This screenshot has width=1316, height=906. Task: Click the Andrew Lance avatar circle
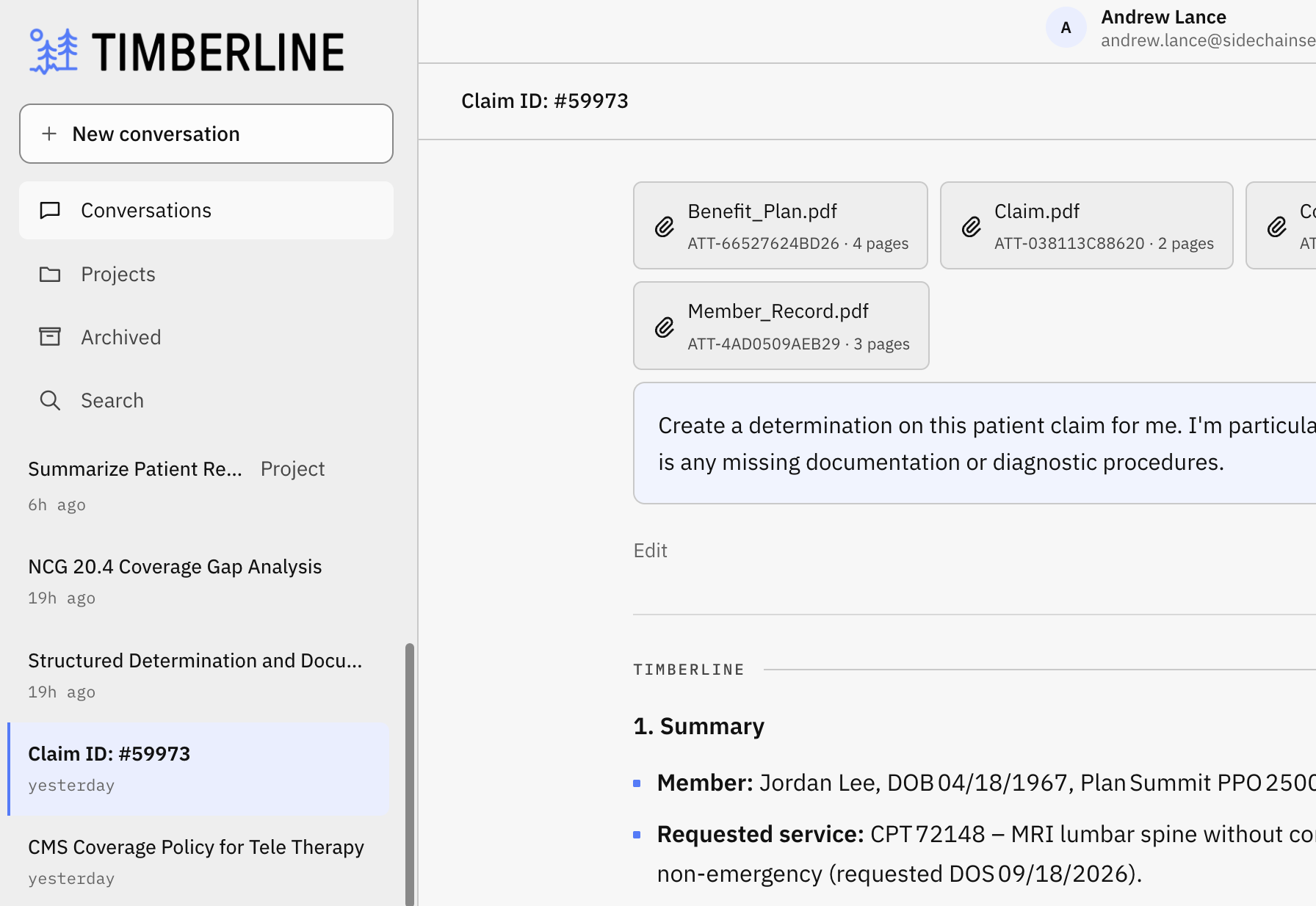[1066, 28]
